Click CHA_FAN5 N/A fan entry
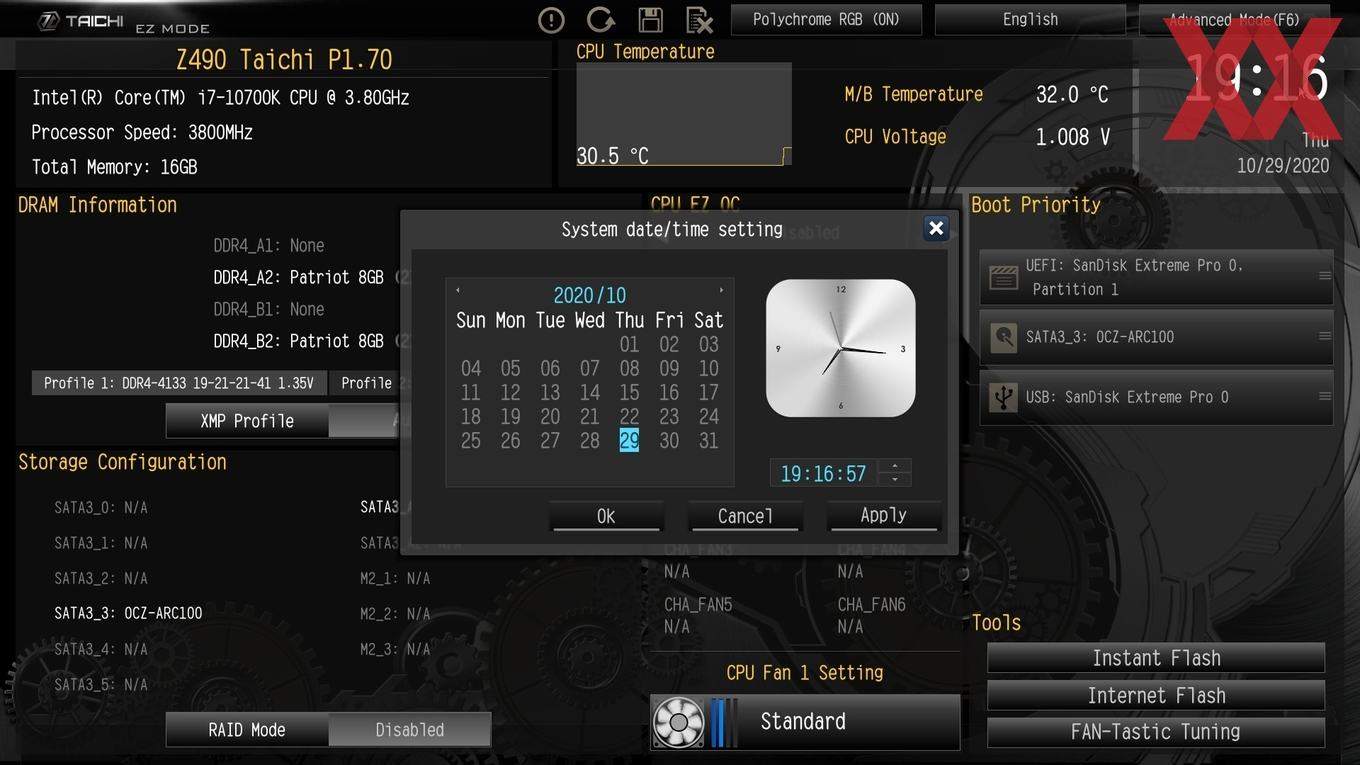 pyautogui.click(x=698, y=615)
